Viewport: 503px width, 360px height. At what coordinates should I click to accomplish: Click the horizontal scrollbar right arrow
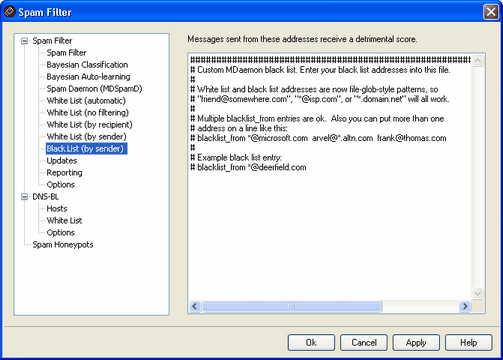coord(464,306)
